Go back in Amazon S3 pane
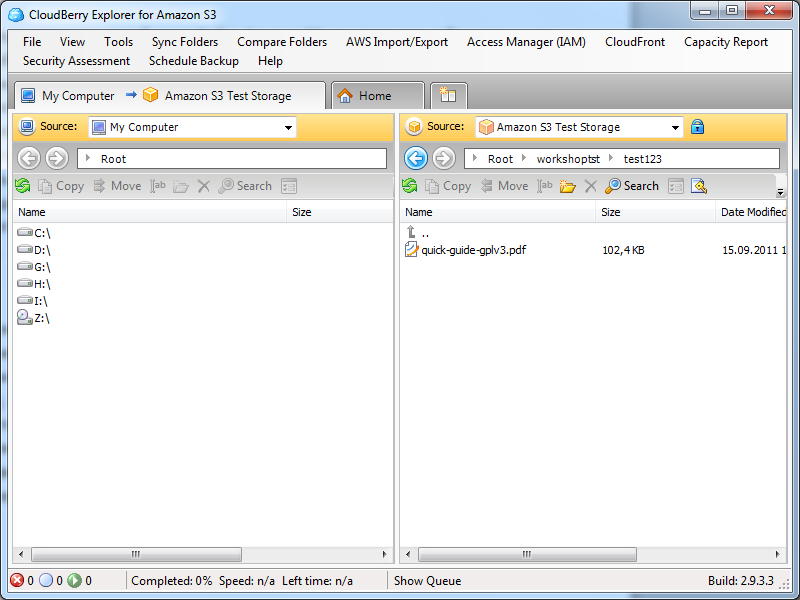This screenshot has height=600, width=800. [x=416, y=158]
